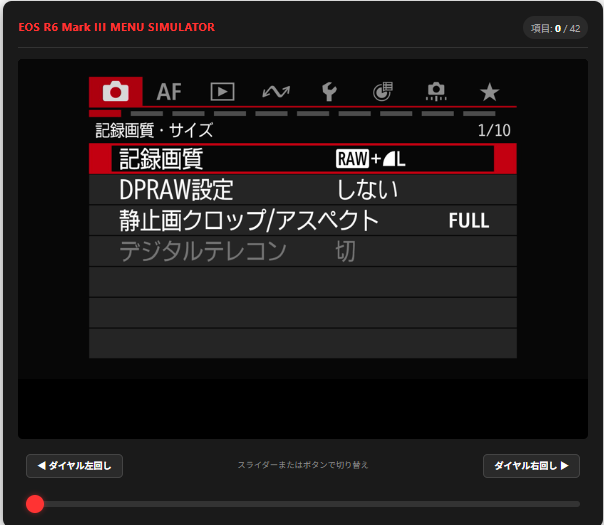The width and height of the screenshot is (604, 525).
Task: Open the custom functions camera tab icon
Action: click(x=436, y=92)
